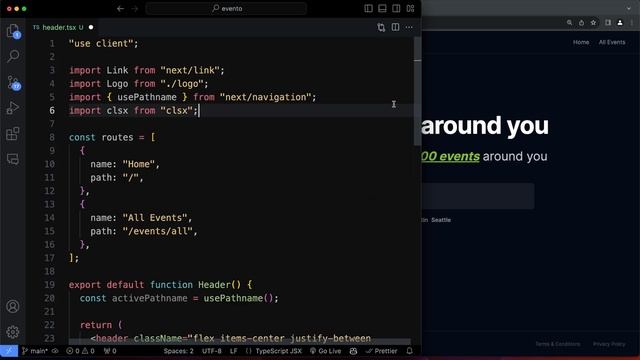Toggle the primary side bar layout icon
This screenshot has height=360, width=640.
click(x=368, y=9)
